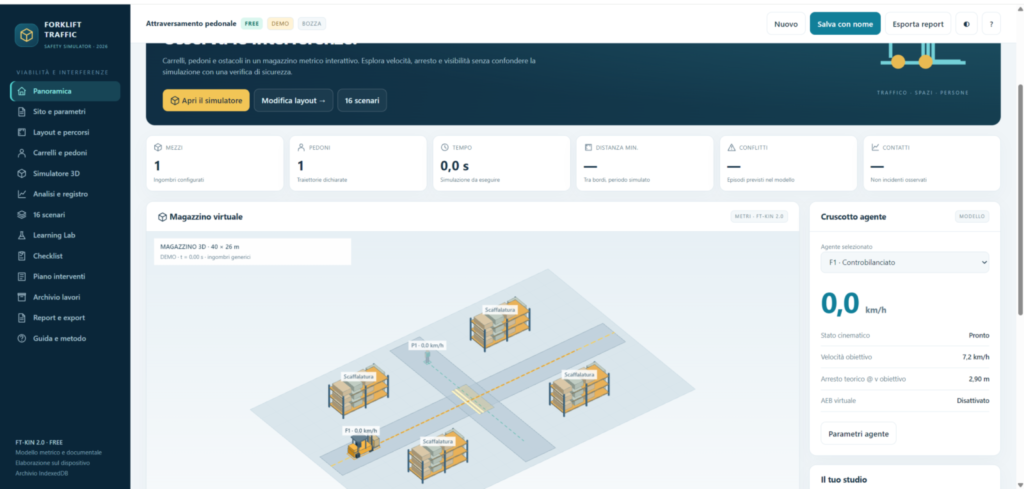The height and width of the screenshot is (489, 1024).
Task: Click Salva con nome button
Action: click(x=845, y=24)
